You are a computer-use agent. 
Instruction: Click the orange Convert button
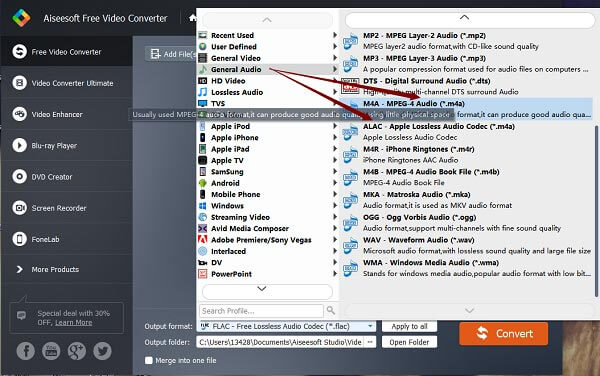(504, 334)
